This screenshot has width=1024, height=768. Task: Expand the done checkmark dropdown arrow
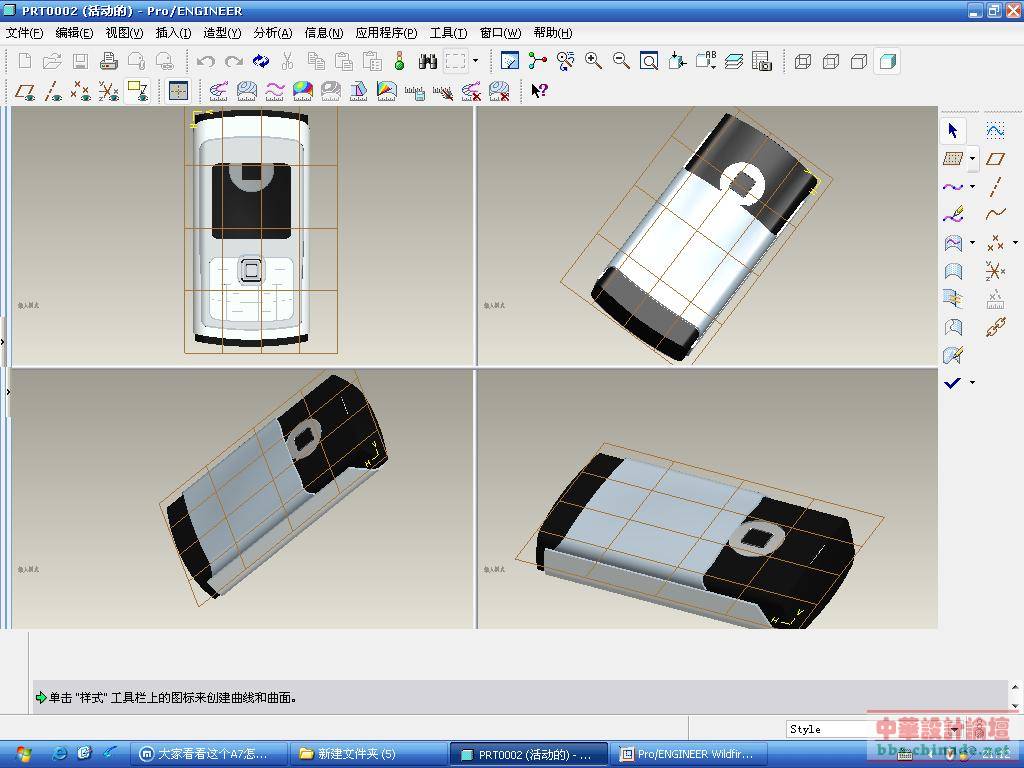972,383
